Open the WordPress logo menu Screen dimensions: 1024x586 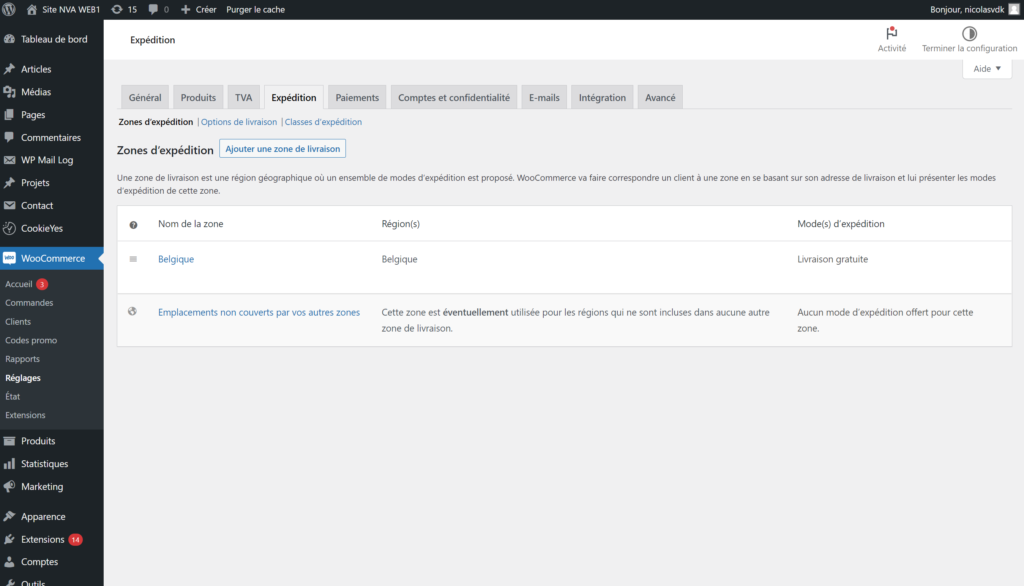9,9
